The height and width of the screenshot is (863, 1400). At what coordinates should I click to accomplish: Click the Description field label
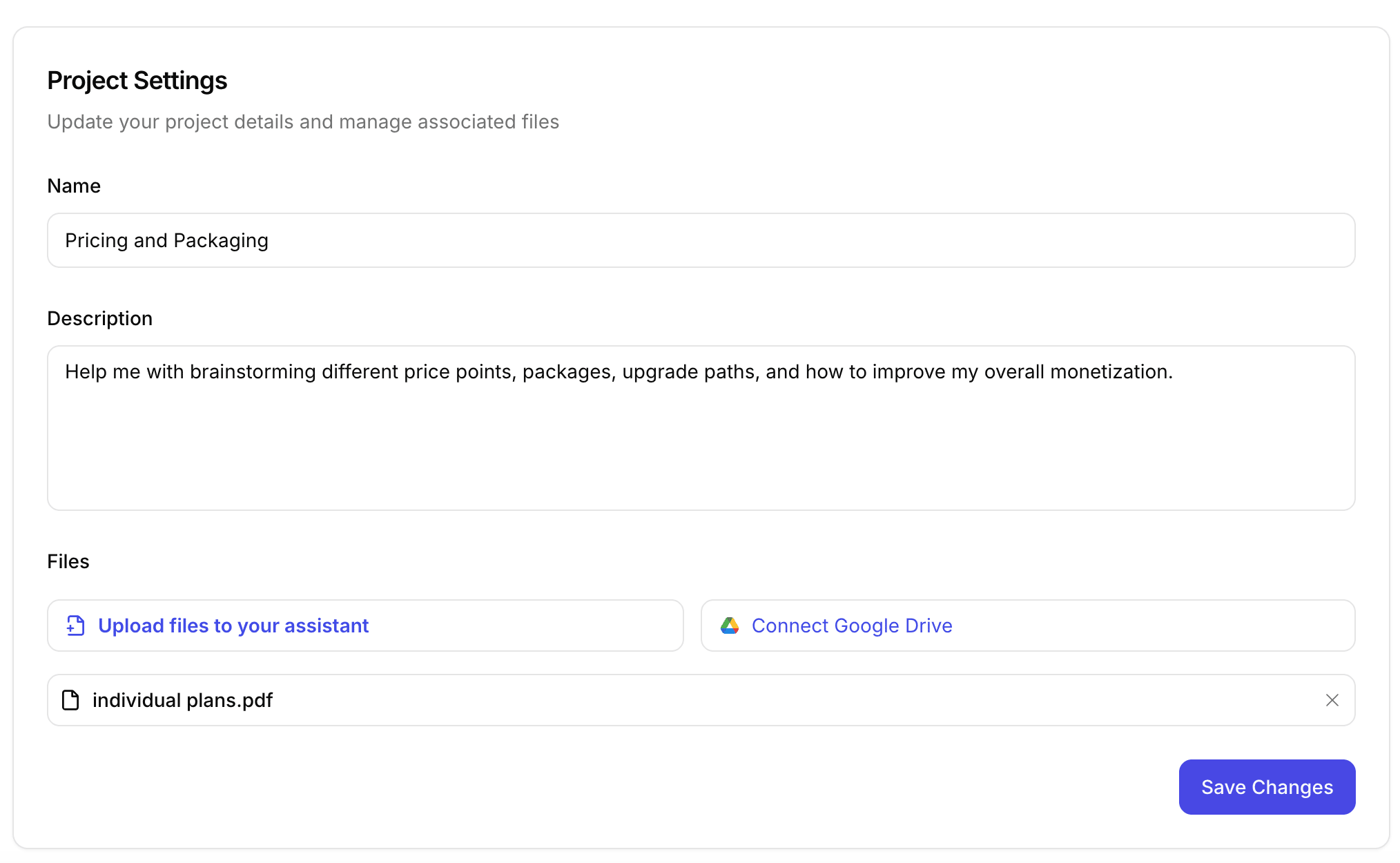99,318
